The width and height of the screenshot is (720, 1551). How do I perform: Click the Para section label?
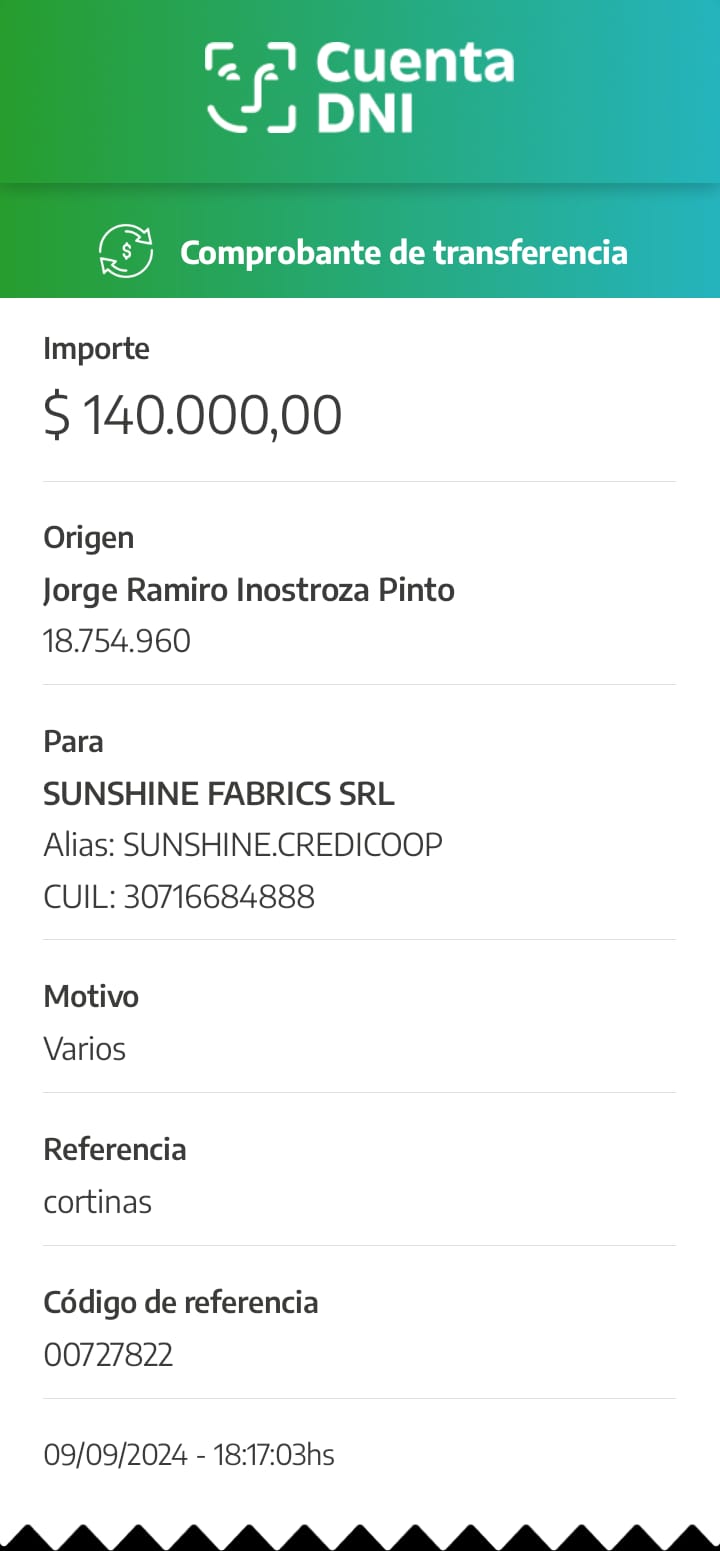click(73, 742)
